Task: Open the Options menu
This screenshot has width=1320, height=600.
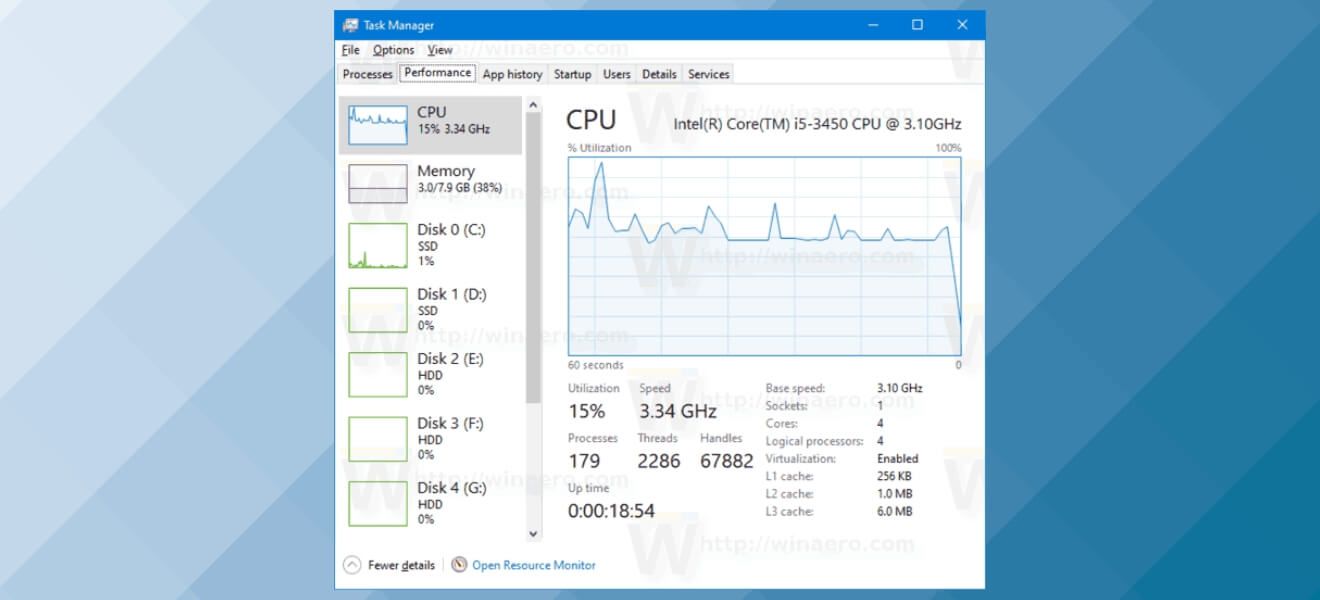Action: tap(393, 49)
